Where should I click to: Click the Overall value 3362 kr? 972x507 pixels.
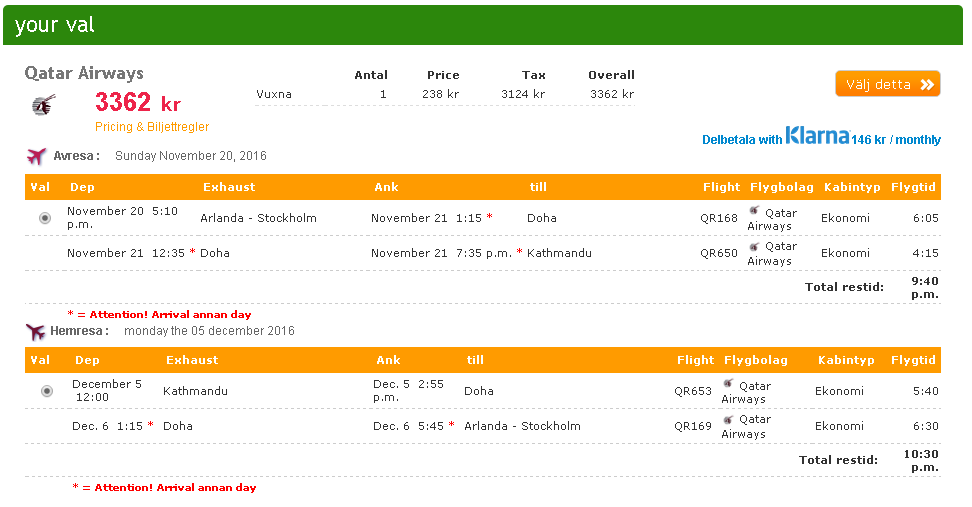pos(612,94)
